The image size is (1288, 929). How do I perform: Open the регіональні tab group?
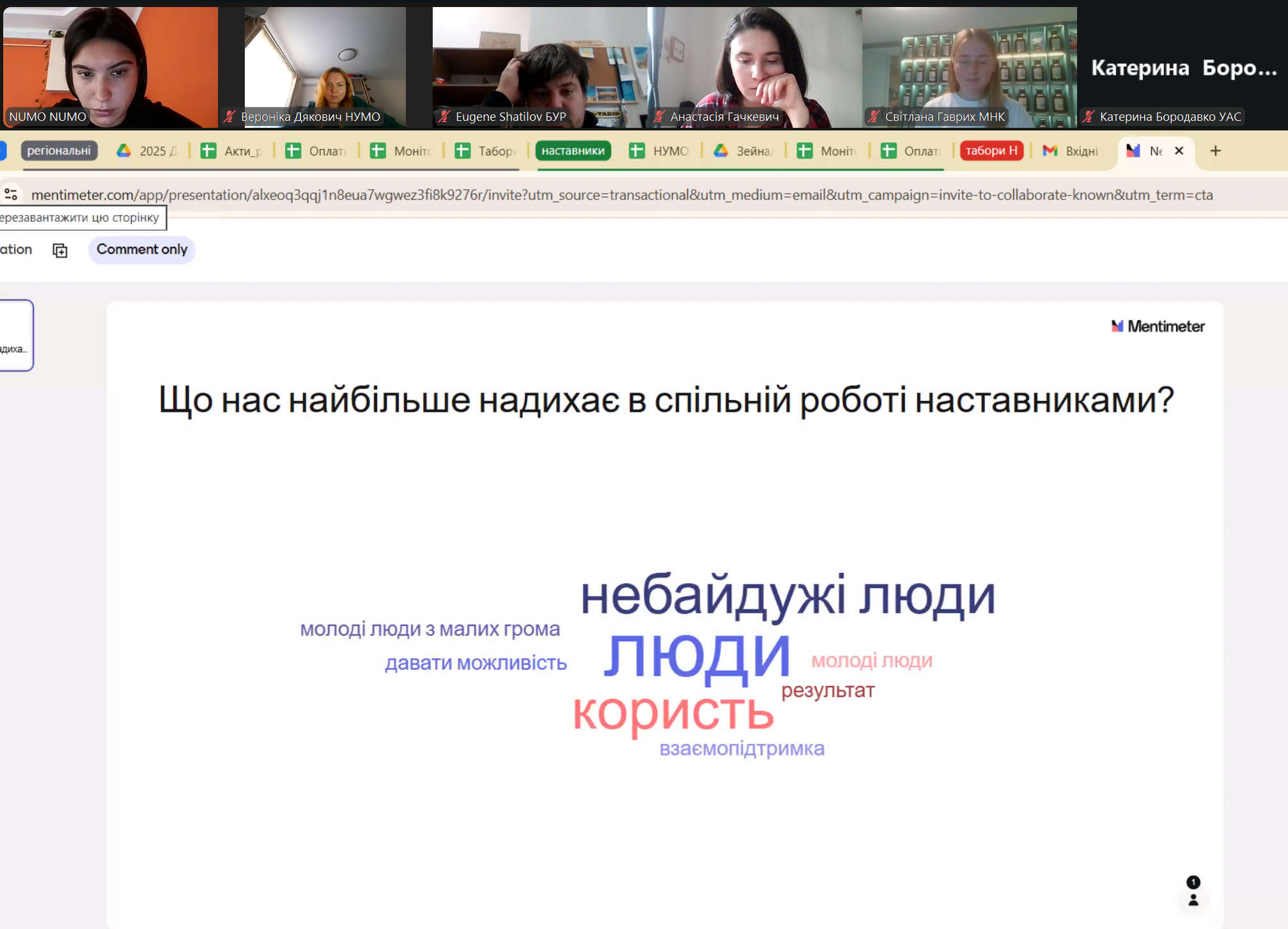(59, 151)
